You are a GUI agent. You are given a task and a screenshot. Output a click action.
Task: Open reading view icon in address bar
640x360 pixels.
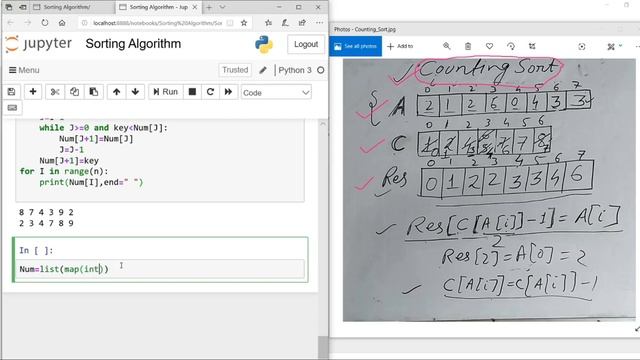pyautogui.click(x=230, y=23)
